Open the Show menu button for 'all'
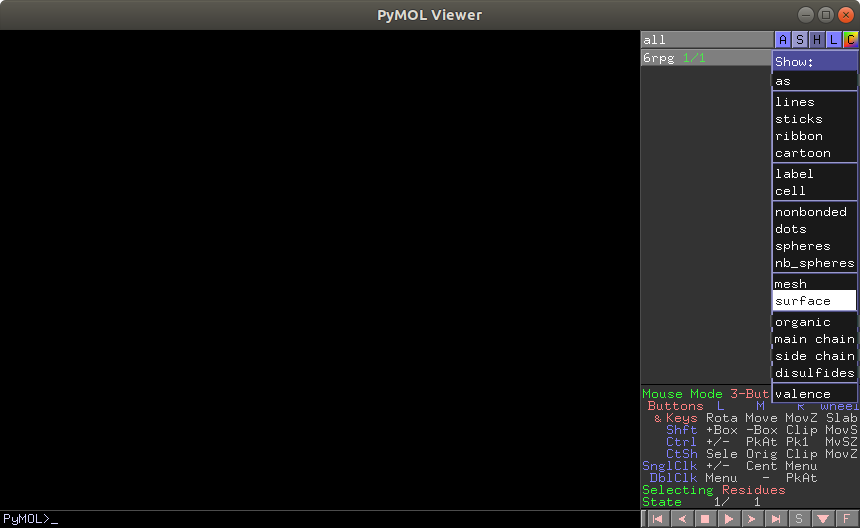 click(x=800, y=39)
